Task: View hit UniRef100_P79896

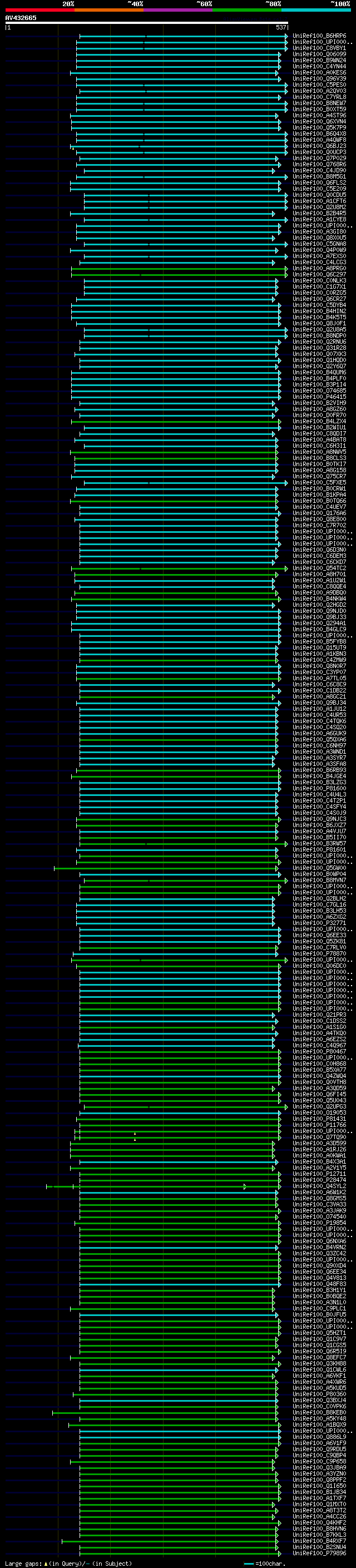Action: 319,1553
